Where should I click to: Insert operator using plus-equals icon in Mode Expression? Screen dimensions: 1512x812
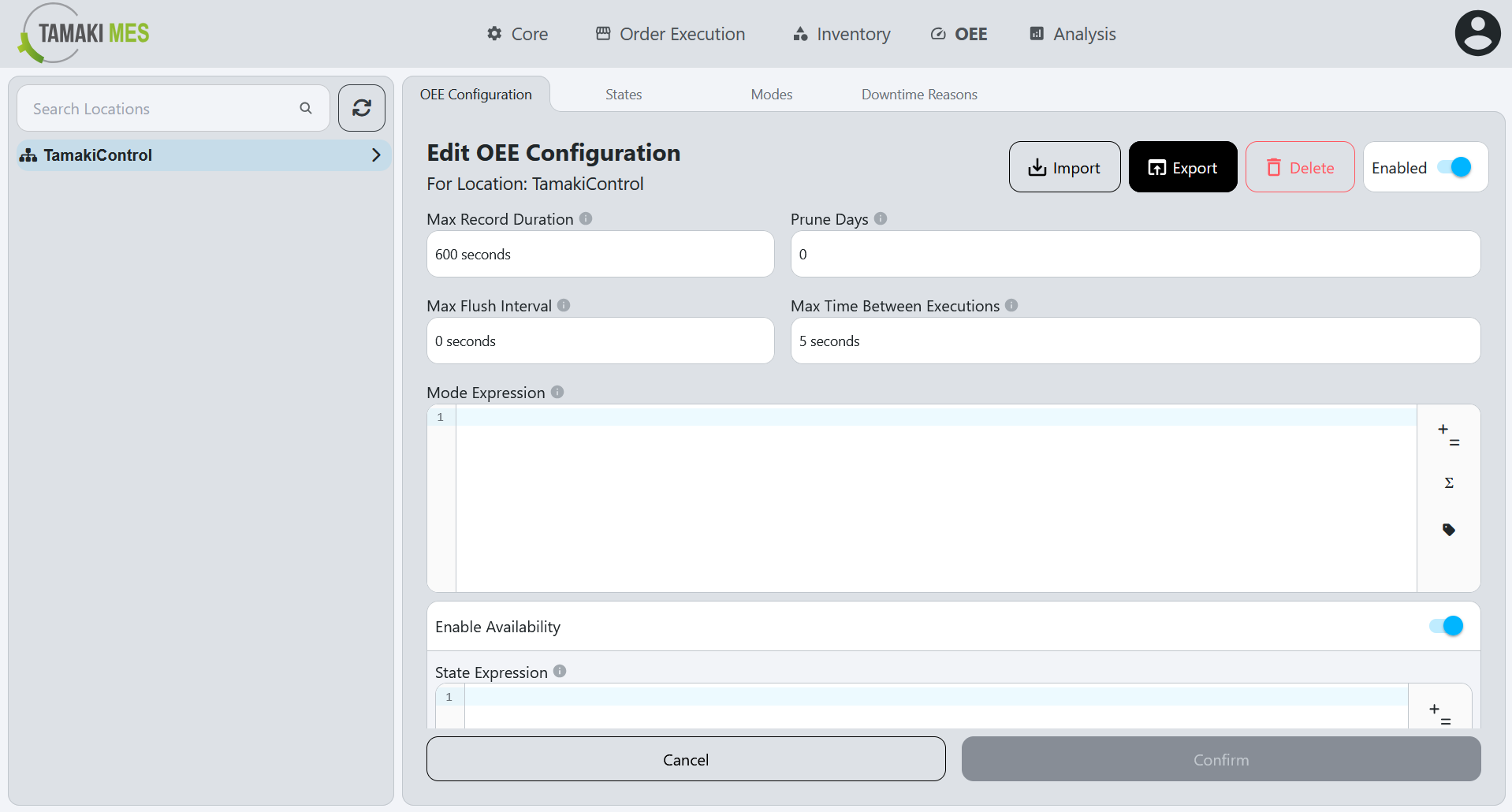(x=1447, y=434)
